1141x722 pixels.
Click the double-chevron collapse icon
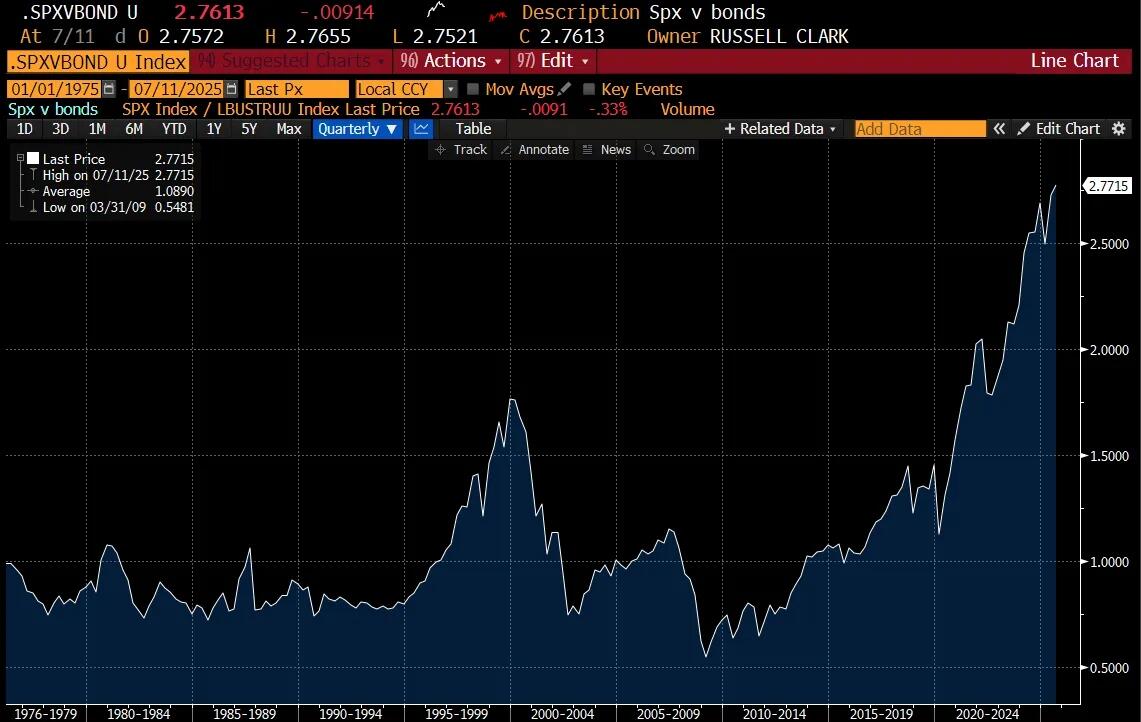click(x=998, y=129)
